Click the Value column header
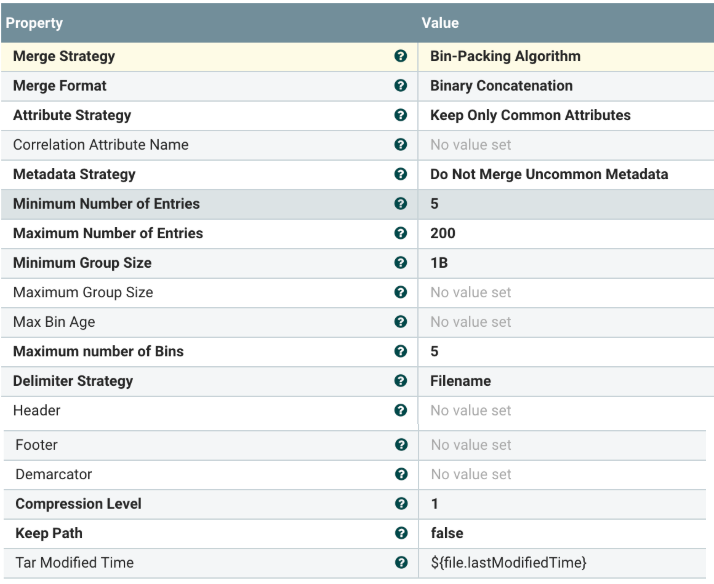The image size is (714, 584). pyautogui.click(x=440, y=21)
